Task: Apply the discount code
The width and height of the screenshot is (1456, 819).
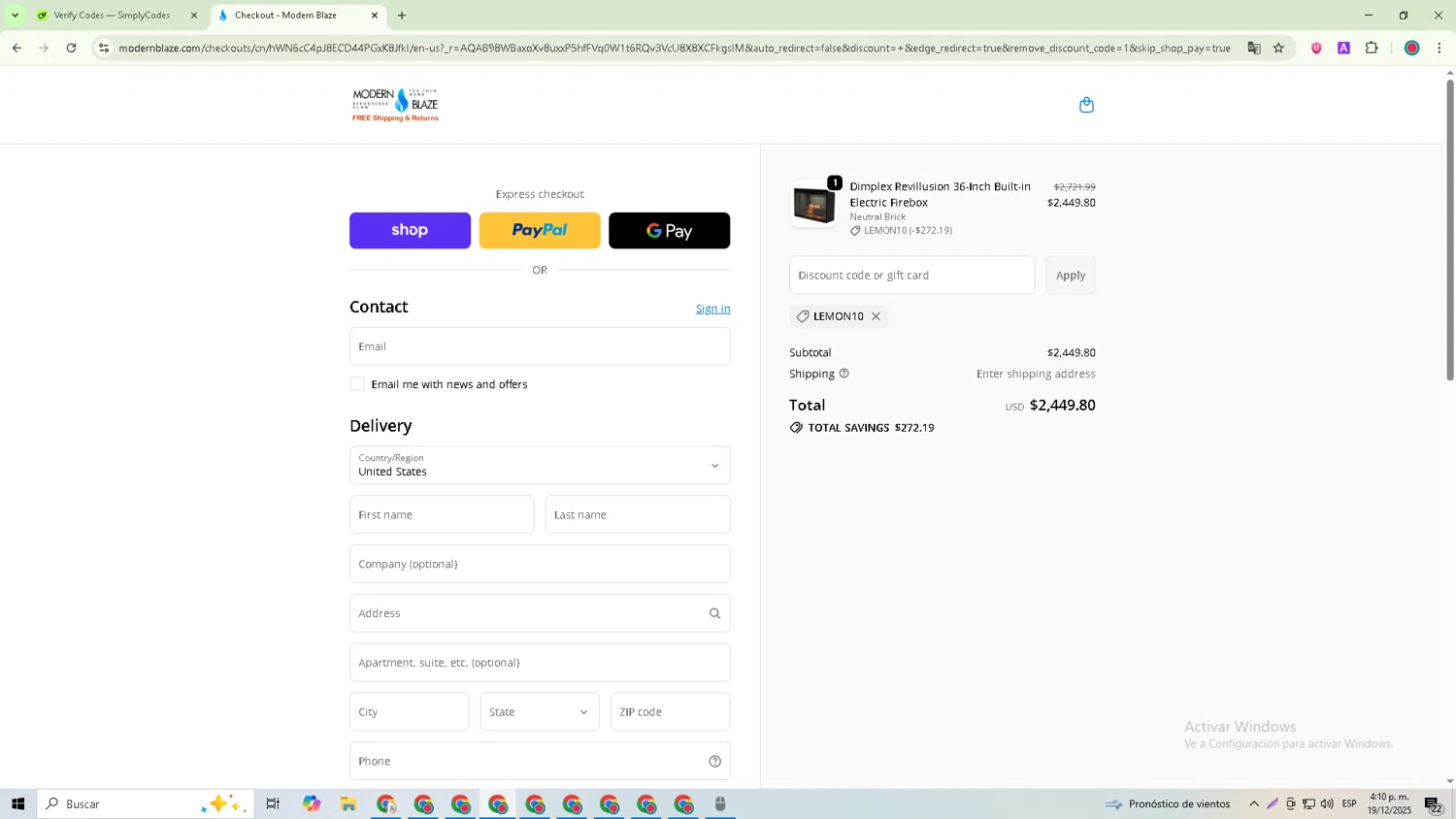Action: tap(1071, 276)
